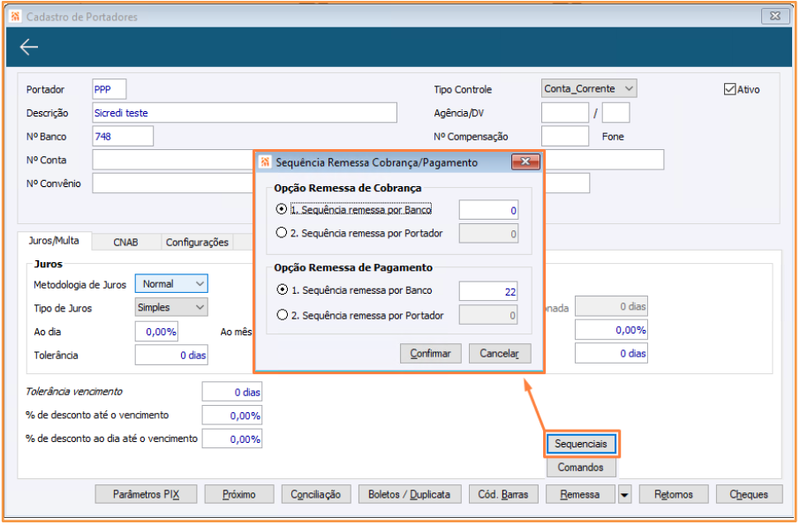Click % de desconto ao dia field
Screen dimensions: 800x525
pyautogui.click(x=232, y=439)
